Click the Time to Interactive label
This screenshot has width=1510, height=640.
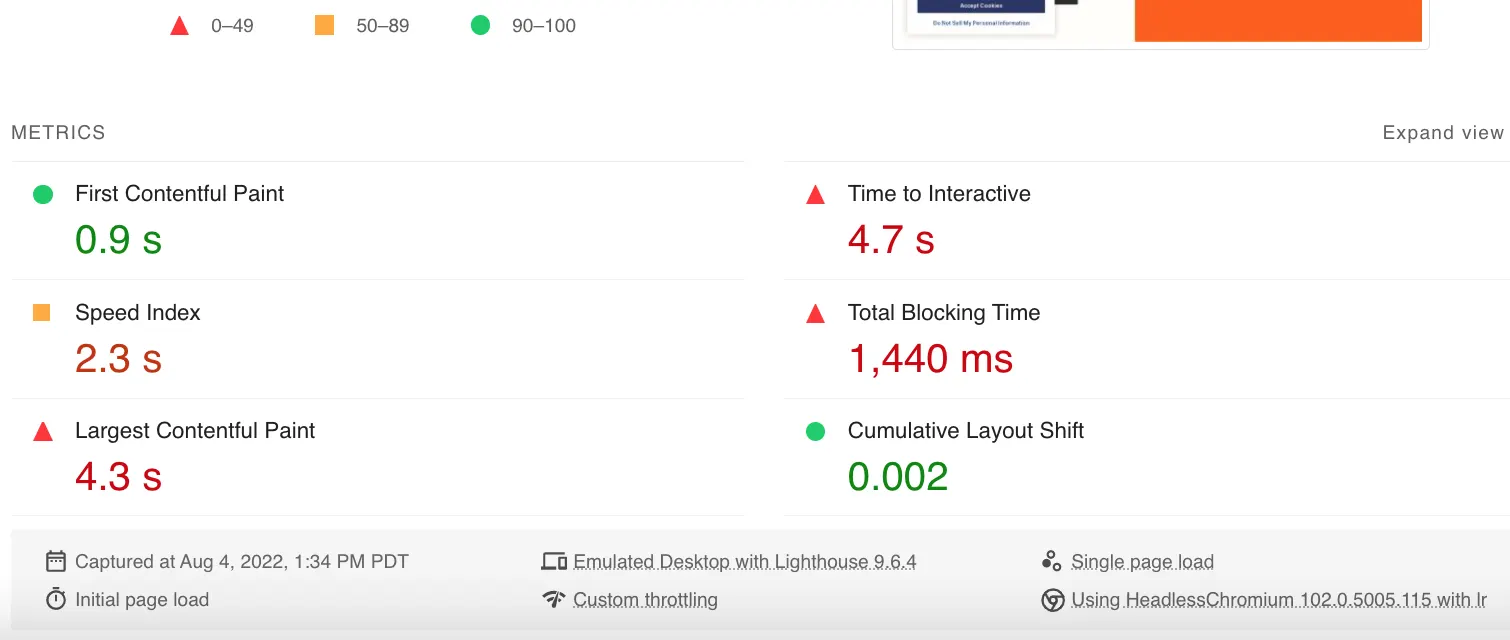coord(939,194)
